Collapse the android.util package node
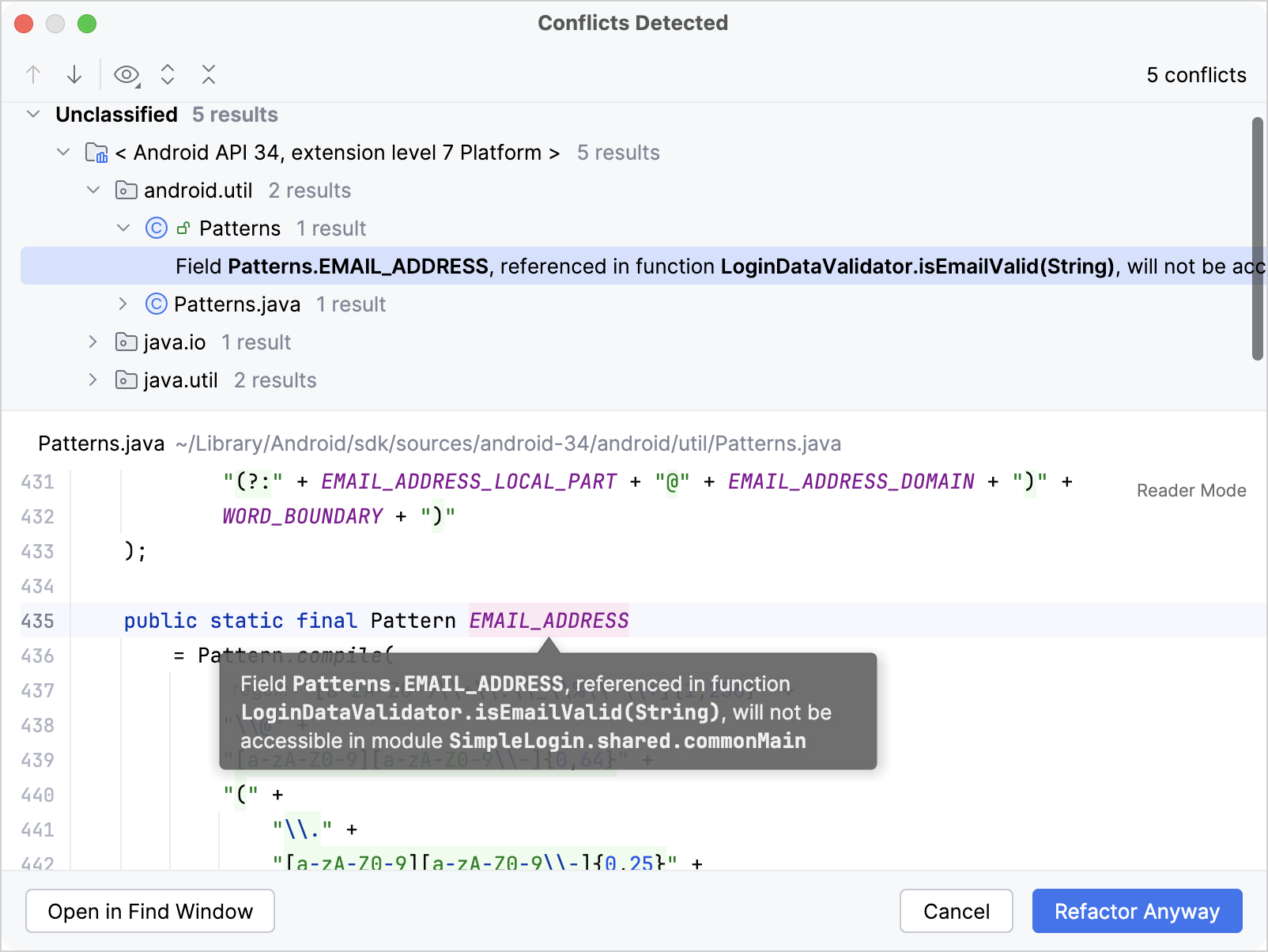 pos(93,190)
